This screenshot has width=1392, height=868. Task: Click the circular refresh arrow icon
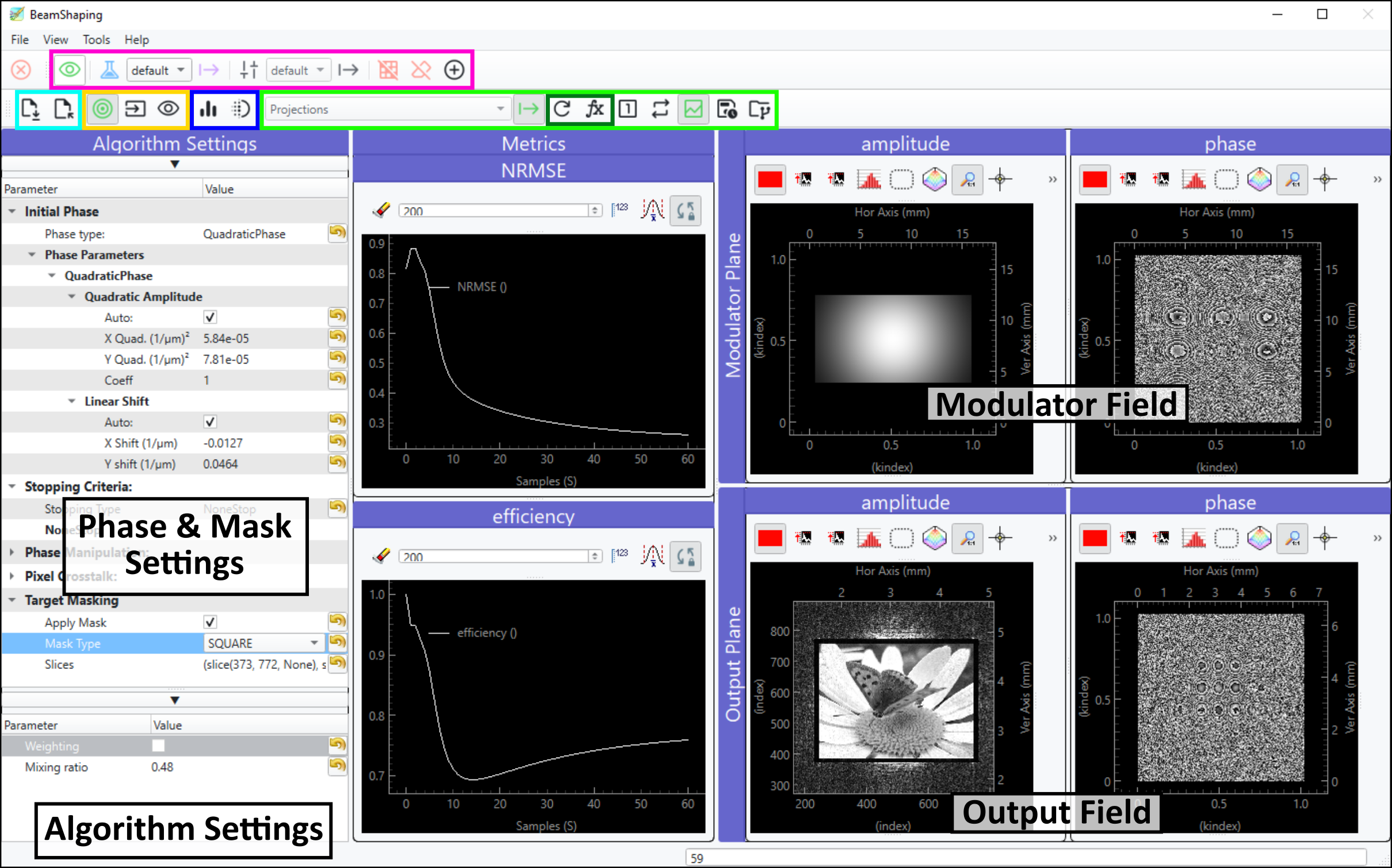[x=562, y=109]
